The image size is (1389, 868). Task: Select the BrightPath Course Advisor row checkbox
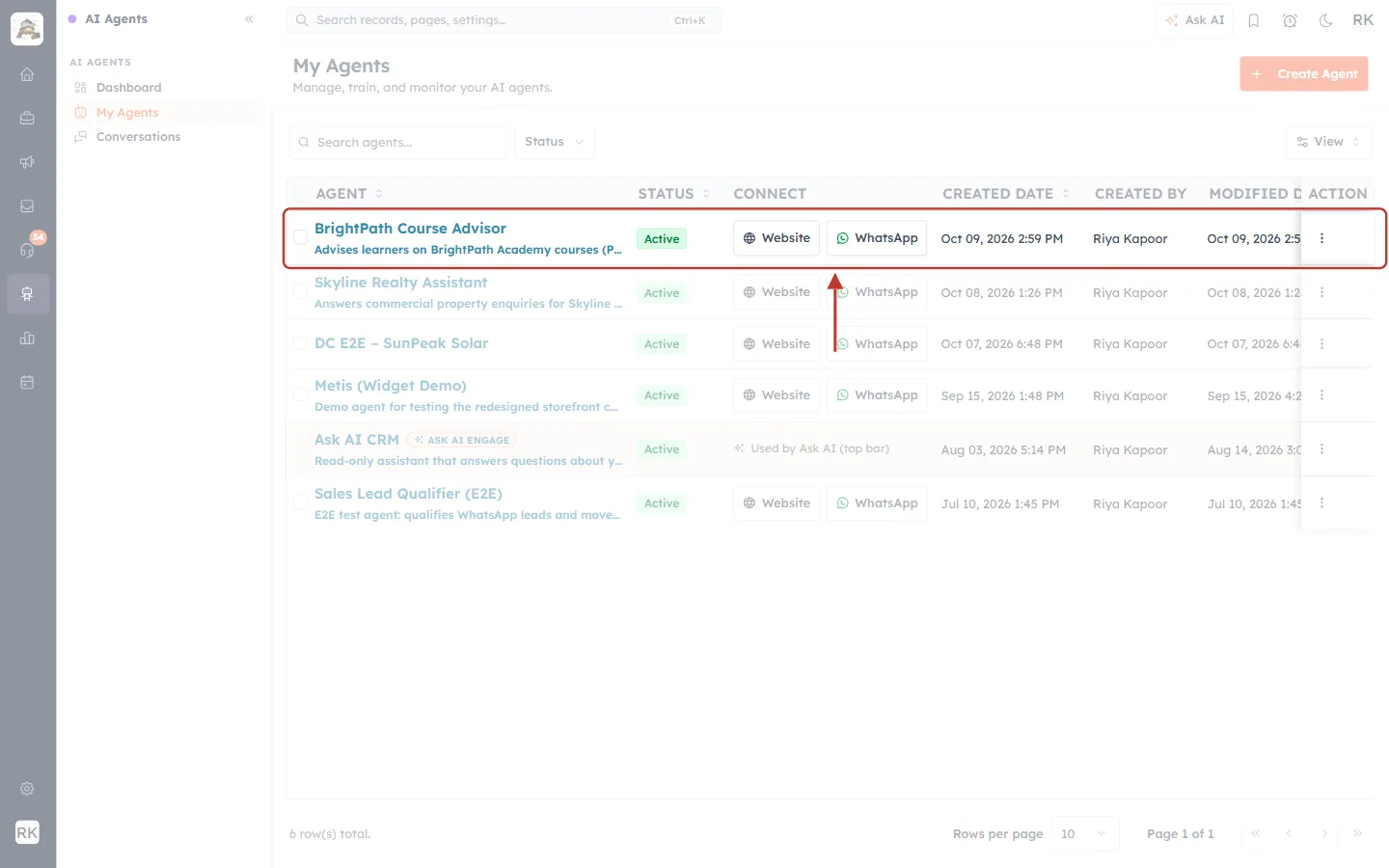[x=300, y=237]
